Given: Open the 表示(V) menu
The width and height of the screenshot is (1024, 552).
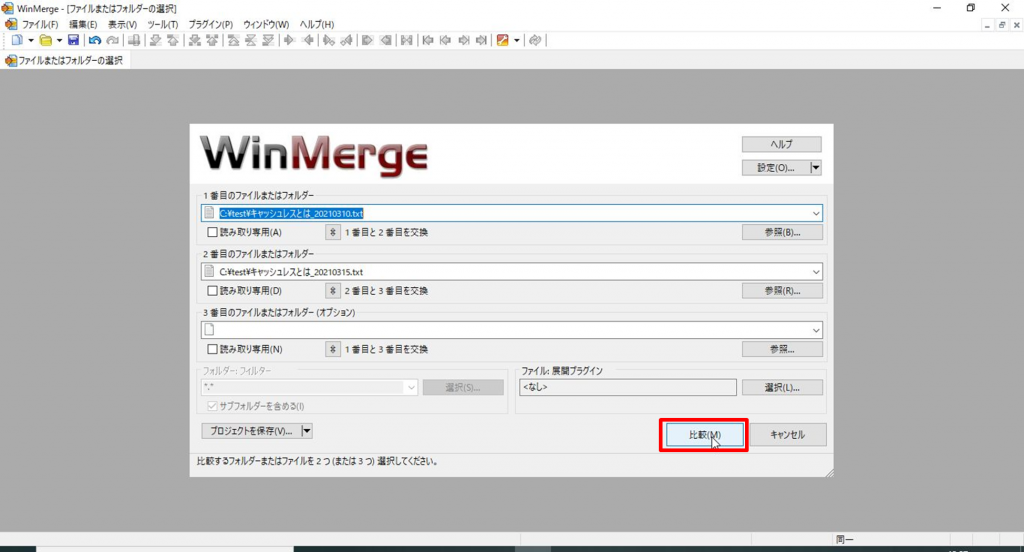Looking at the screenshot, I should point(122,24).
